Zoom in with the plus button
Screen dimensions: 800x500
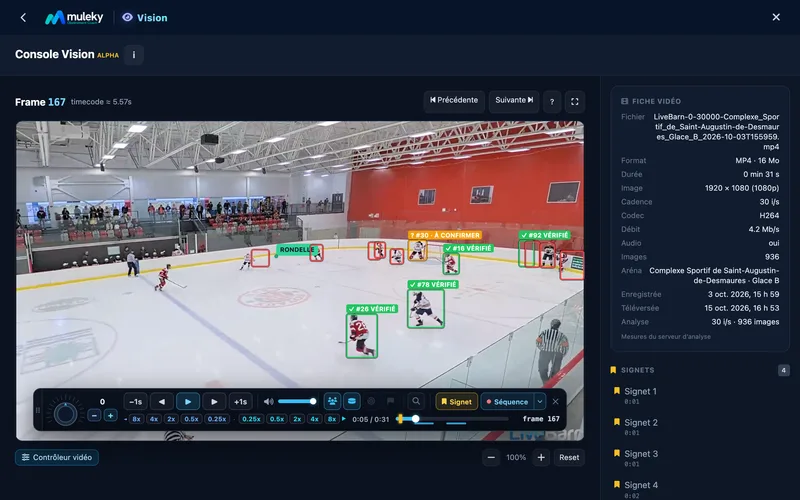(x=541, y=457)
